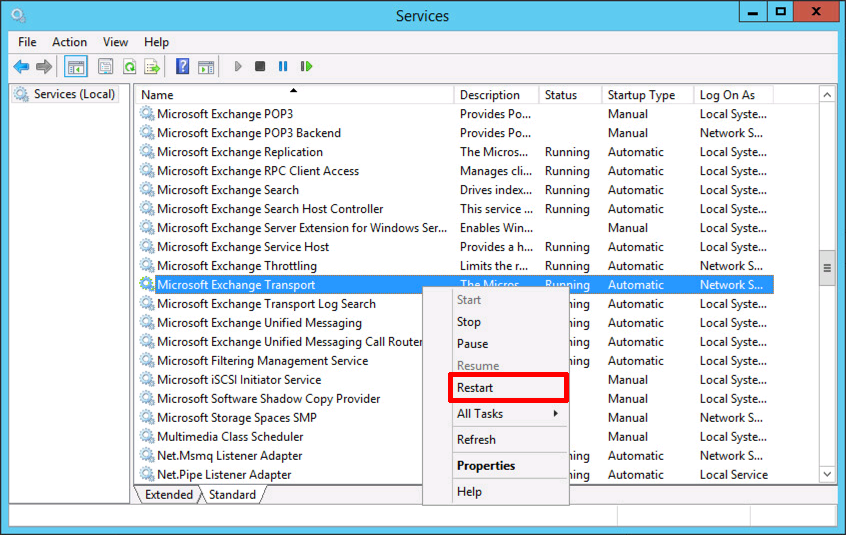Sort by the Description column header
Image resolution: width=846 pixels, height=535 pixels.
click(x=496, y=94)
